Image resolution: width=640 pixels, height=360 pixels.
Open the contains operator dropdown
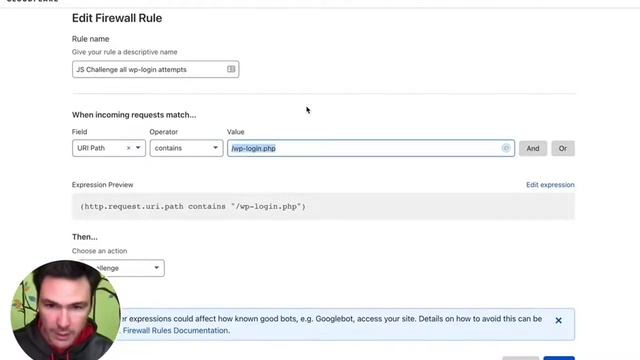186,148
